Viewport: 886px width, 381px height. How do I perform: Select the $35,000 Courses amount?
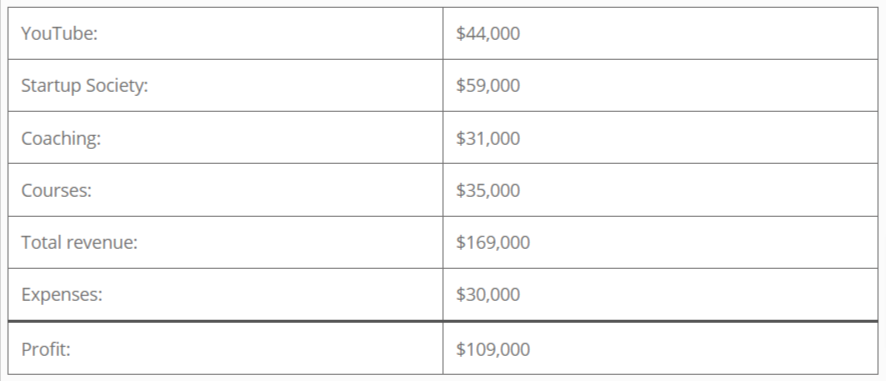click(x=488, y=190)
